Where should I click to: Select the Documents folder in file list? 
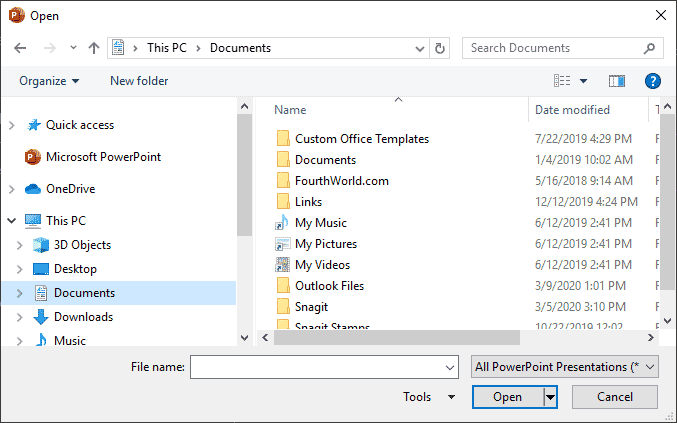[325, 160]
